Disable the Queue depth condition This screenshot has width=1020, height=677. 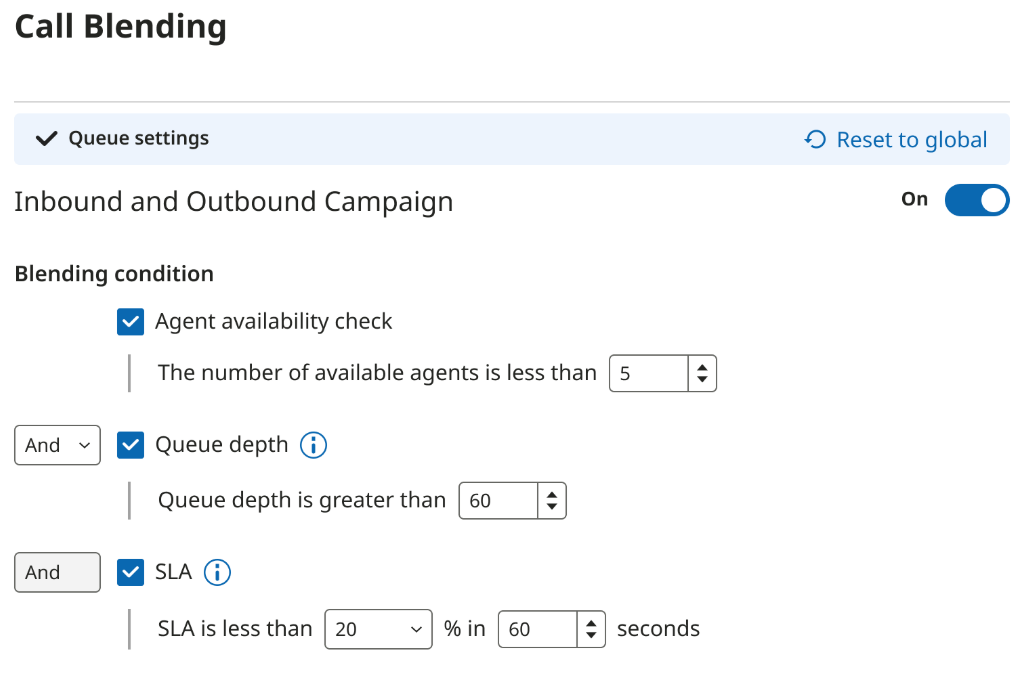click(x=130, y=444)
